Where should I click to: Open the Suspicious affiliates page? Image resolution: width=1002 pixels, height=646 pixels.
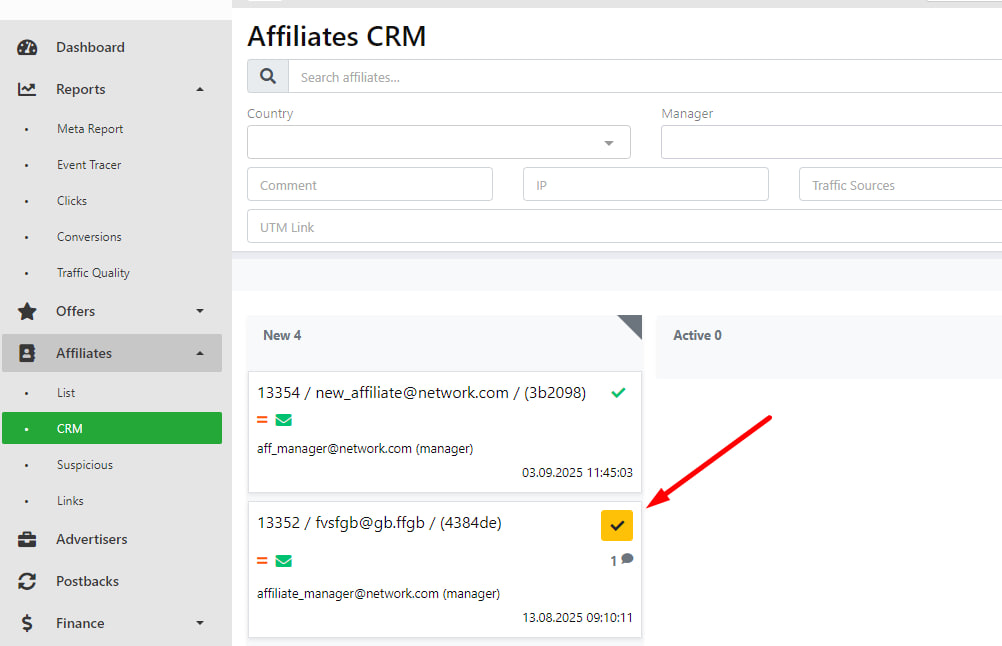coord(84,465)
